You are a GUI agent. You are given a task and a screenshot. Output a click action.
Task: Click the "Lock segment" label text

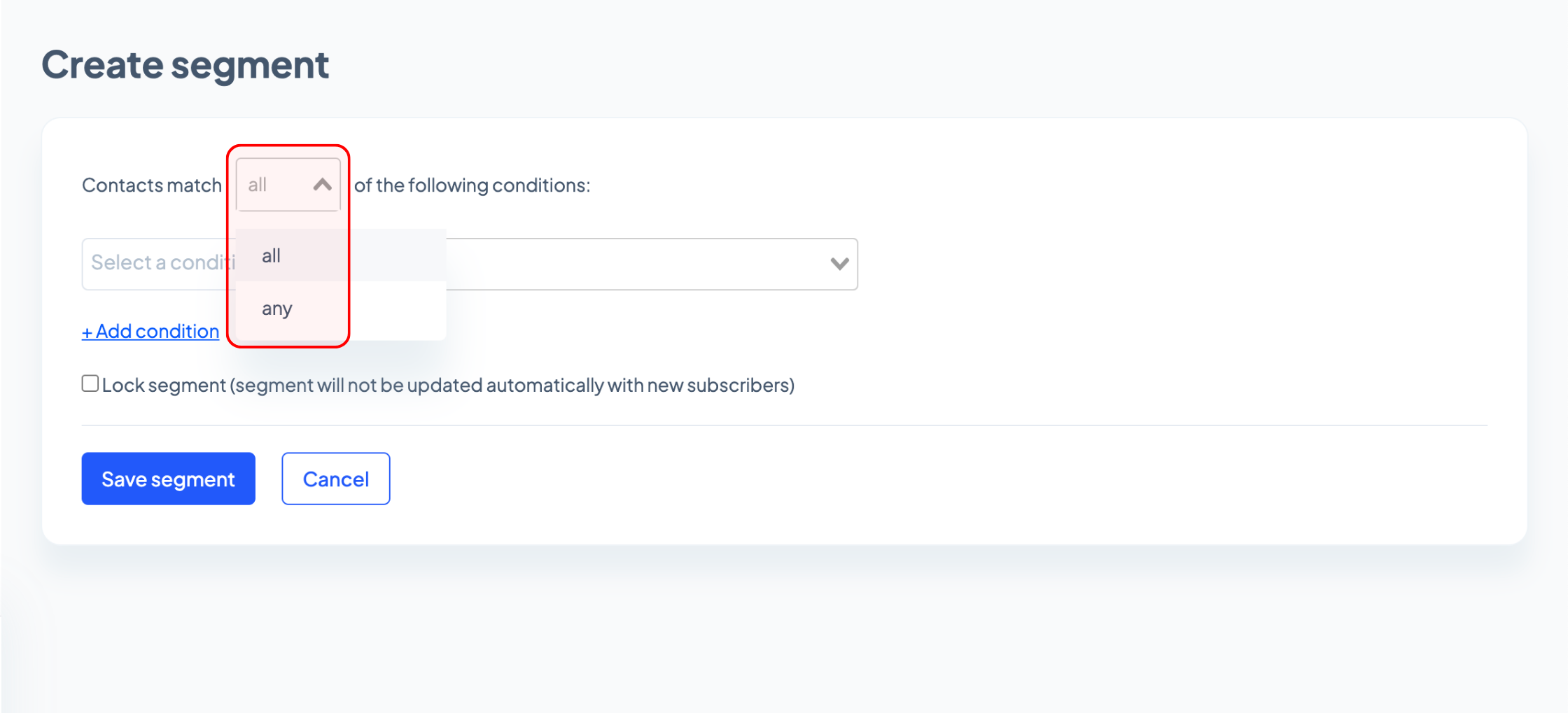(x=164, y=386)
